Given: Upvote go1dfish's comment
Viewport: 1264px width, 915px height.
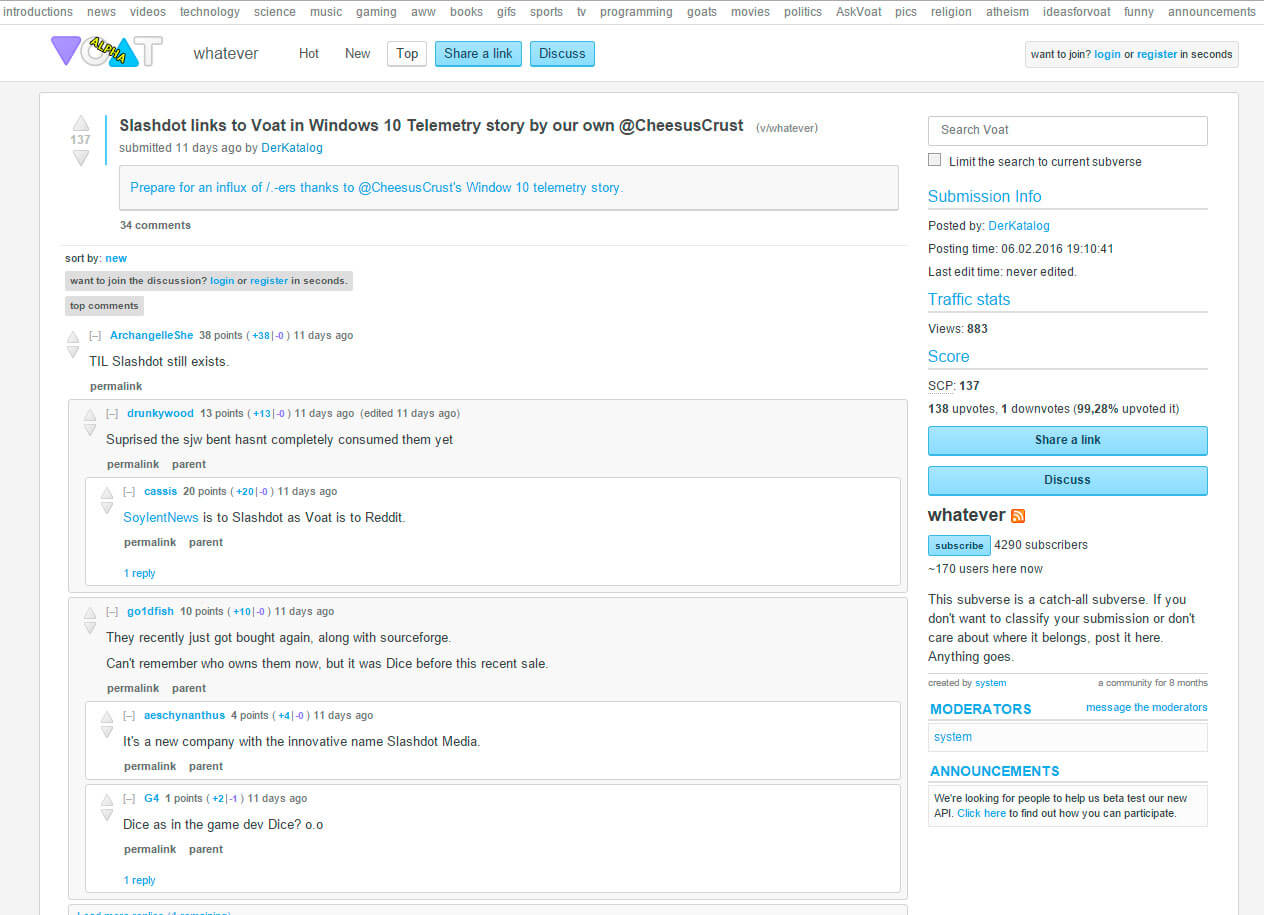Looking at the screenshot, I should pos(90,613).
